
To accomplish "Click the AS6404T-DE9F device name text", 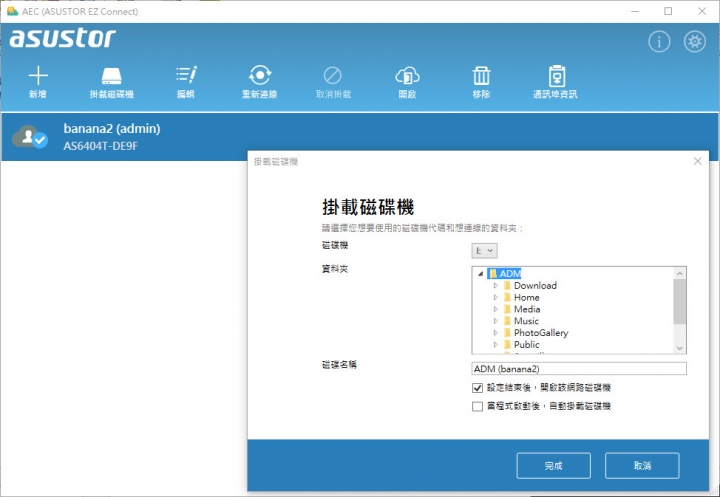I will [x=101, y=146].
